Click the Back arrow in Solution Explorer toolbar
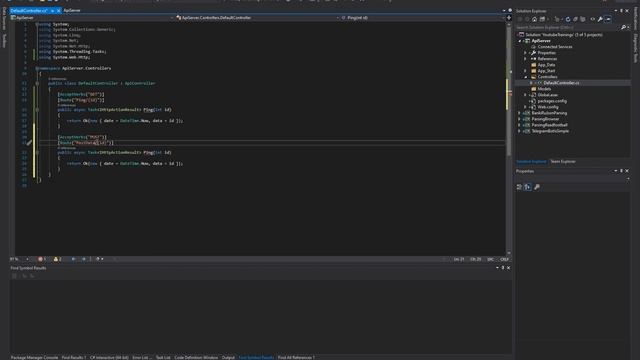The image size is (640, 360). click(520, 19)
